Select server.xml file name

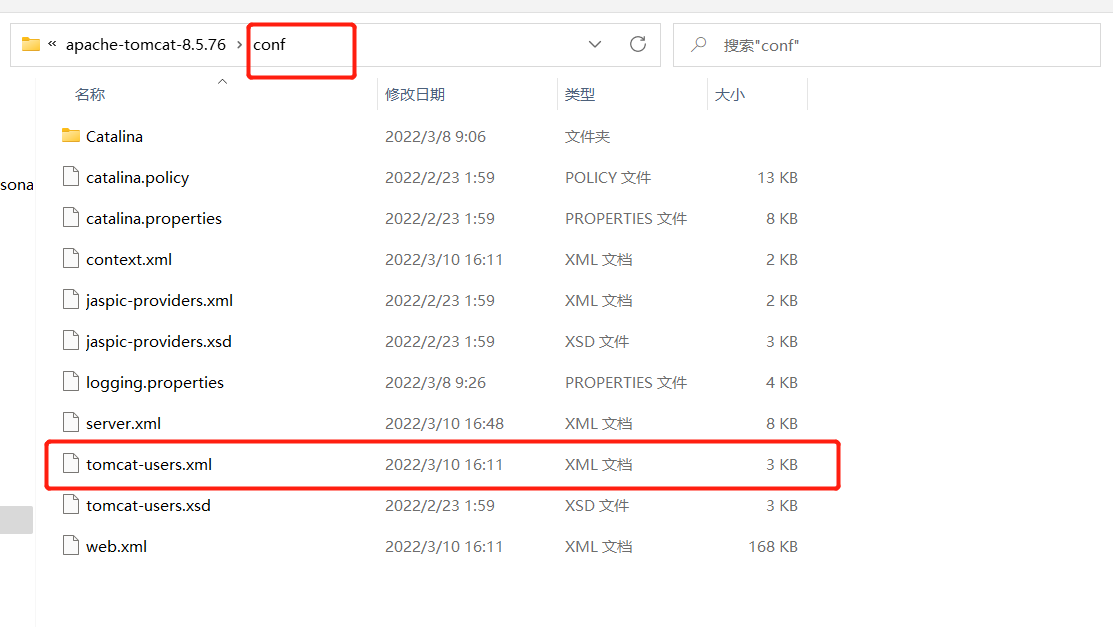[x=124, y=424]
